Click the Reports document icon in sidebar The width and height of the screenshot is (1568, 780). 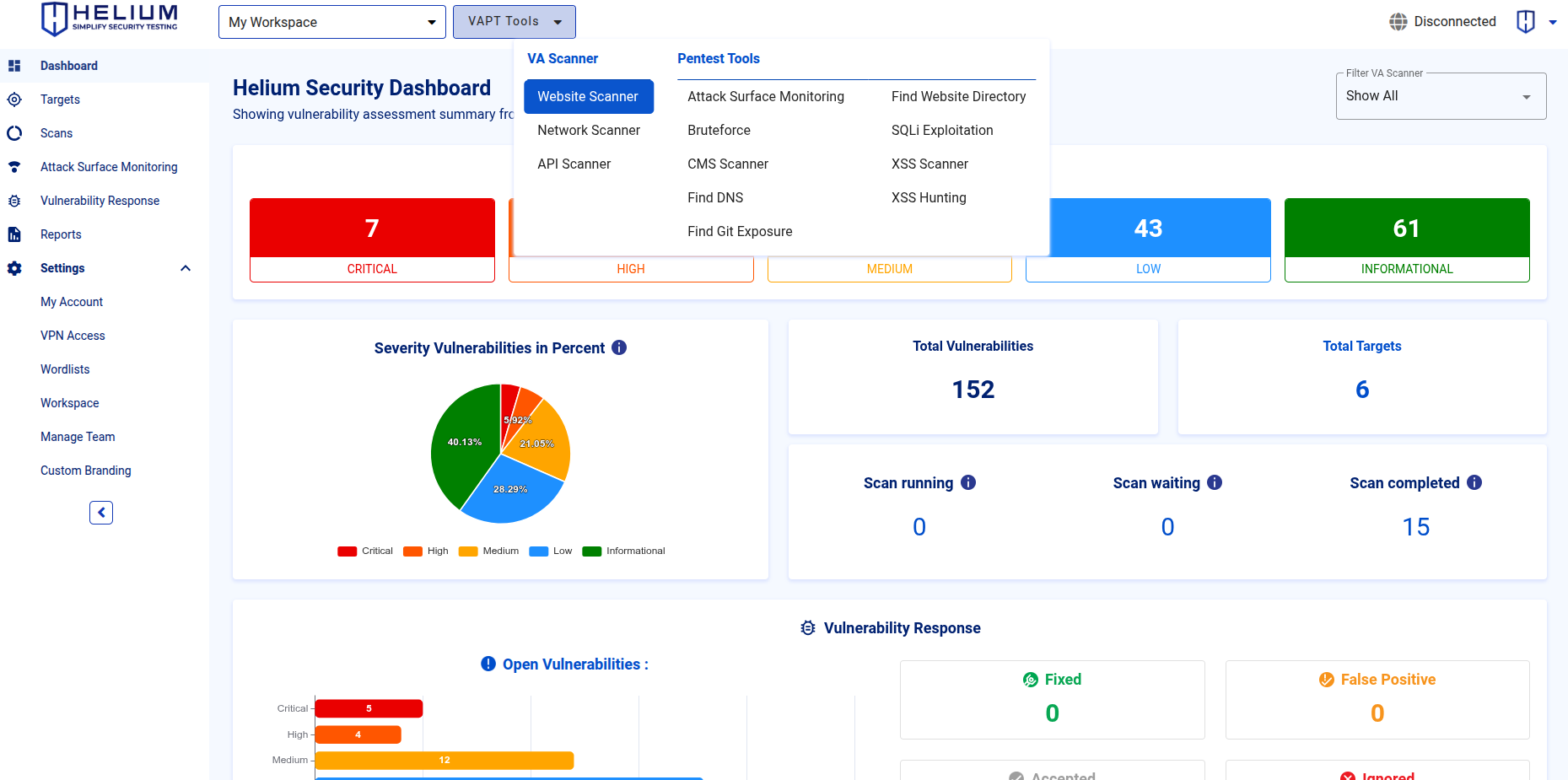coord(14,234)
